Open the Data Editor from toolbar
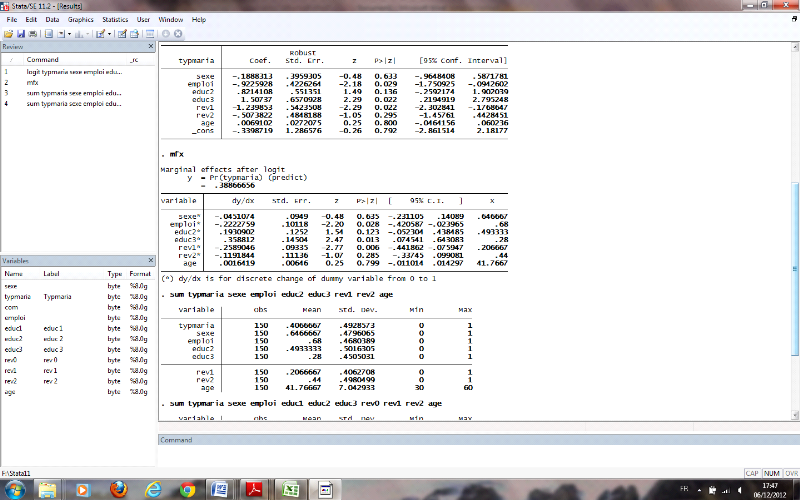Image resolution: width=800 pixels, height=500 pixels. [120, 33]
